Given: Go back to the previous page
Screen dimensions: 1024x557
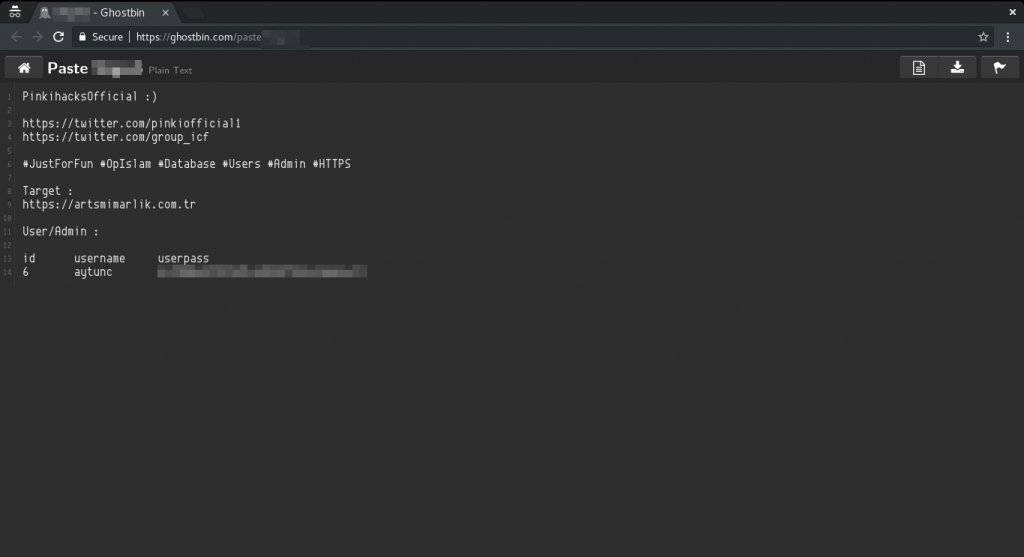Looking at the screenshot, I should point(16,37).
